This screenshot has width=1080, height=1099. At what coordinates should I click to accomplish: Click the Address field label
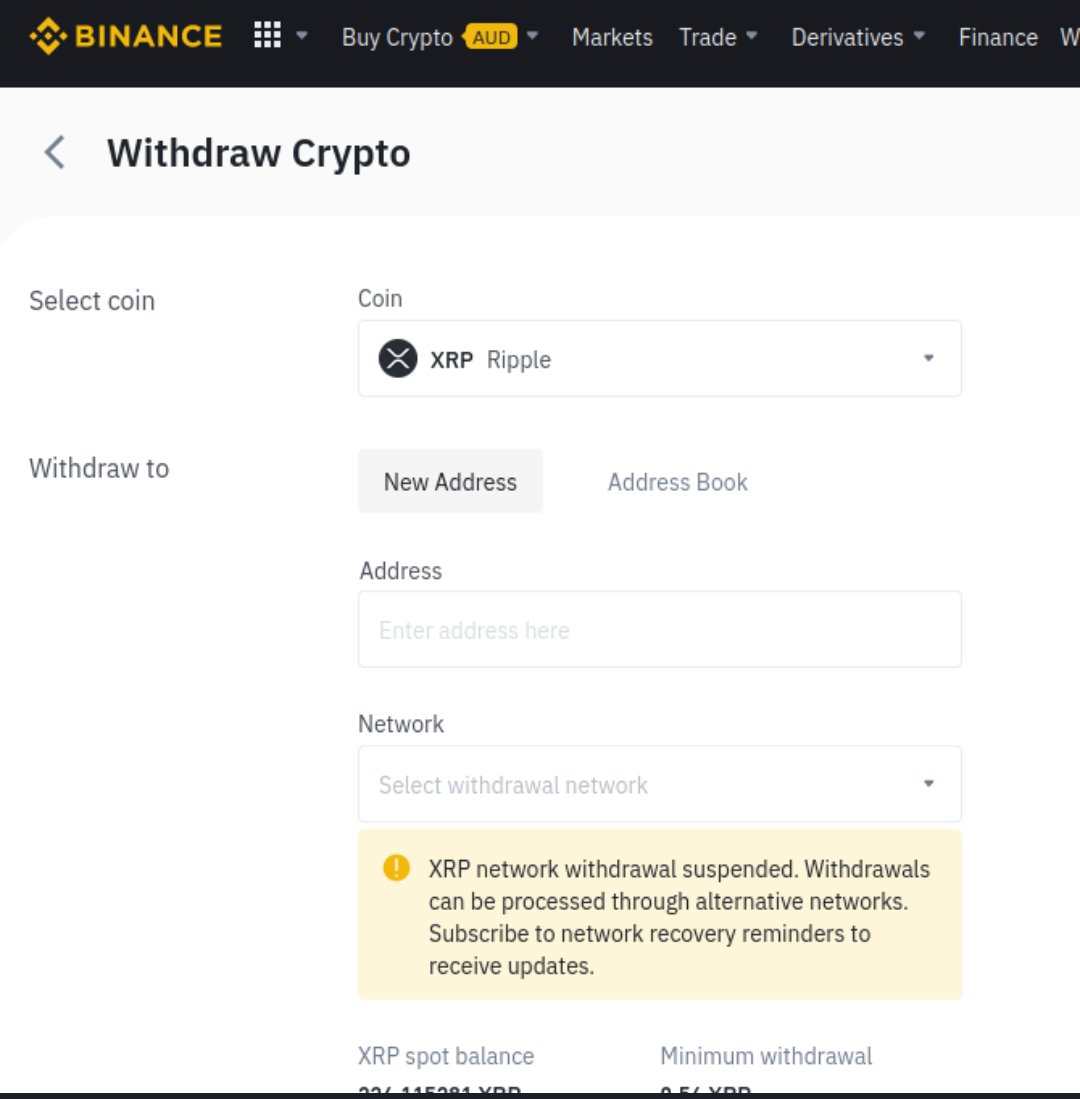(x=401, y=571)
